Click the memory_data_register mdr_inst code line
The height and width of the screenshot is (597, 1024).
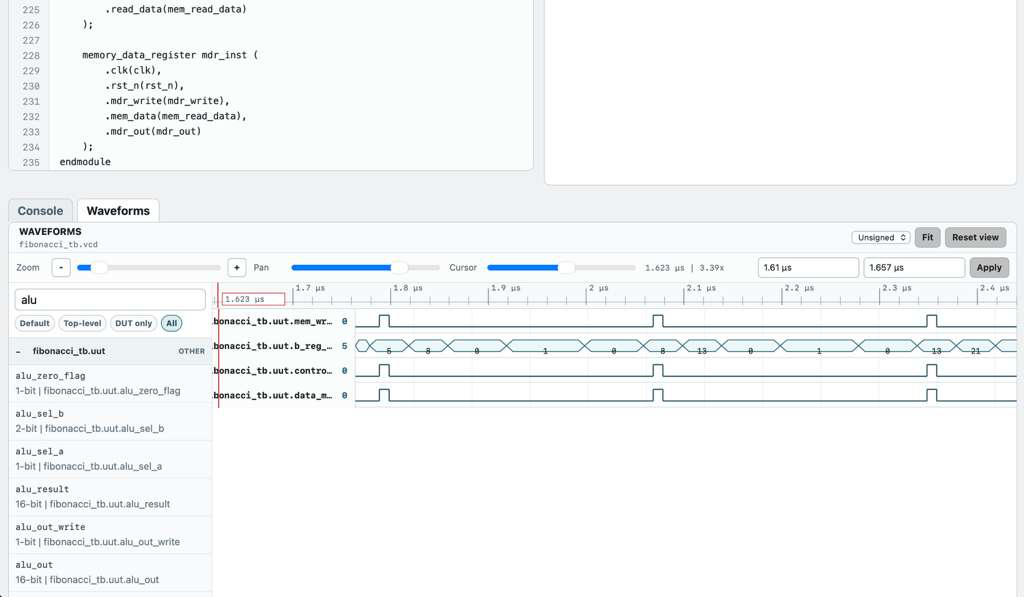170,56
